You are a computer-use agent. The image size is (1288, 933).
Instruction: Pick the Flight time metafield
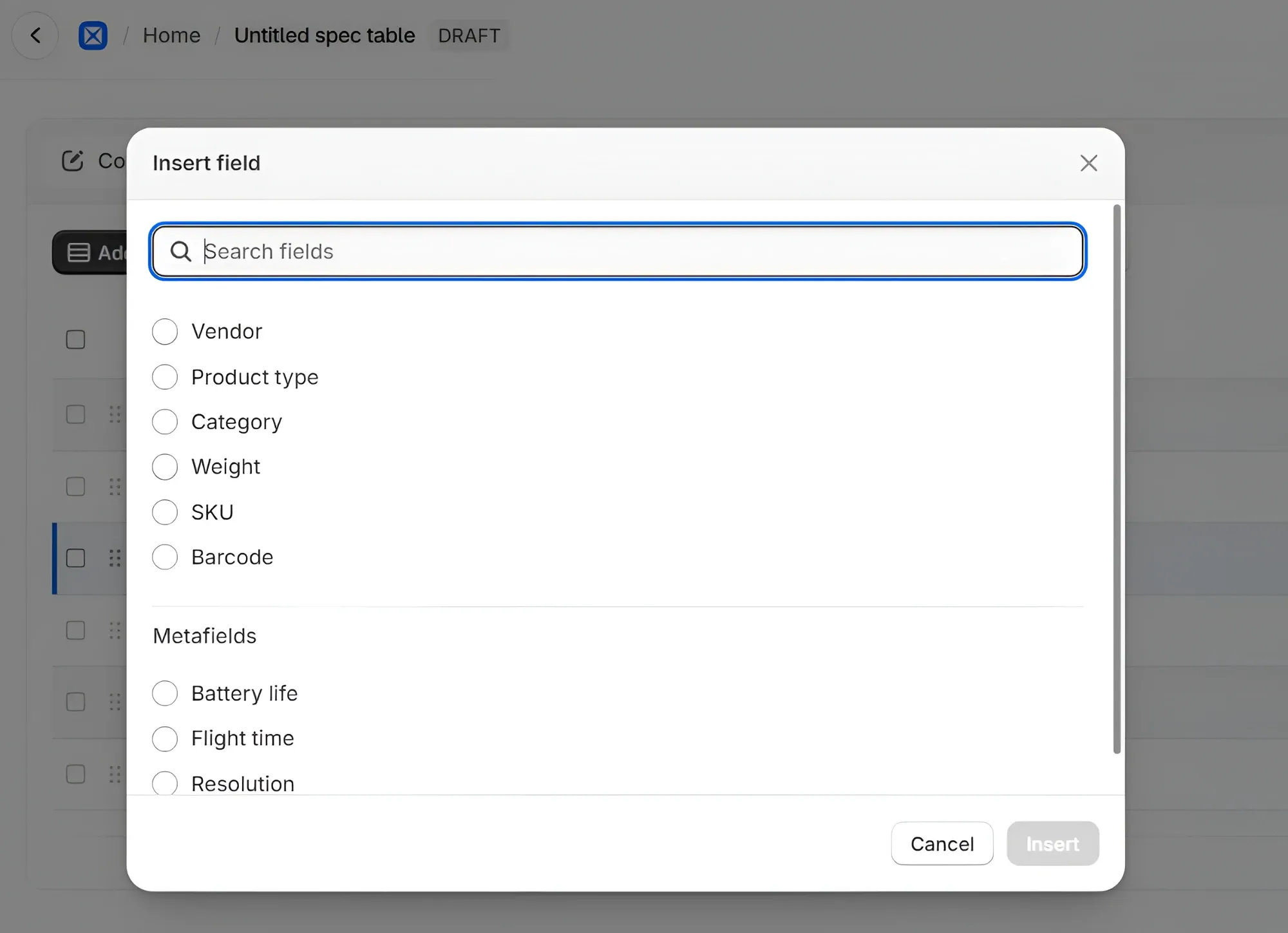click(x=165, y=738)
